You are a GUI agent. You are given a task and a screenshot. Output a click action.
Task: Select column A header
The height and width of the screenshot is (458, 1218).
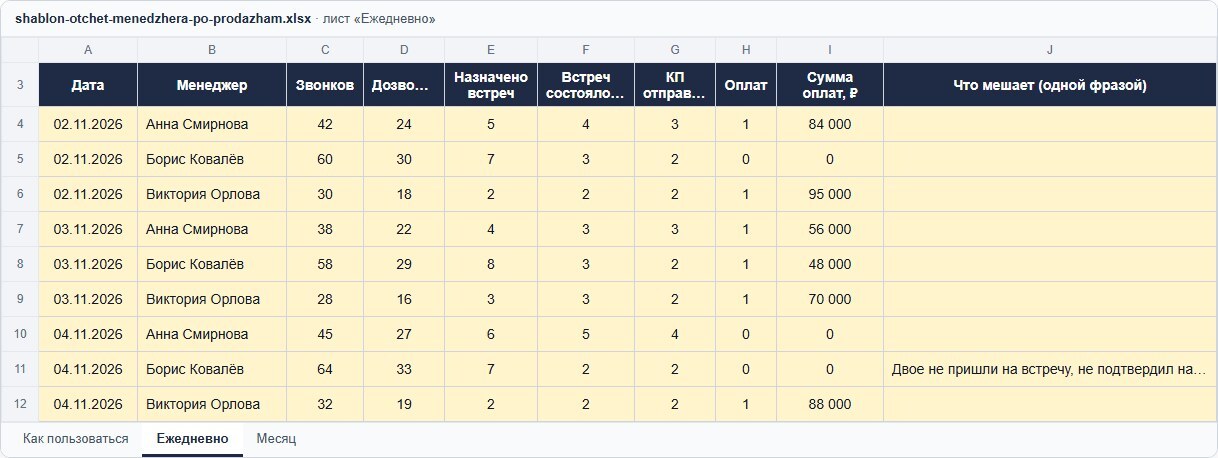(x=88, y=50)
